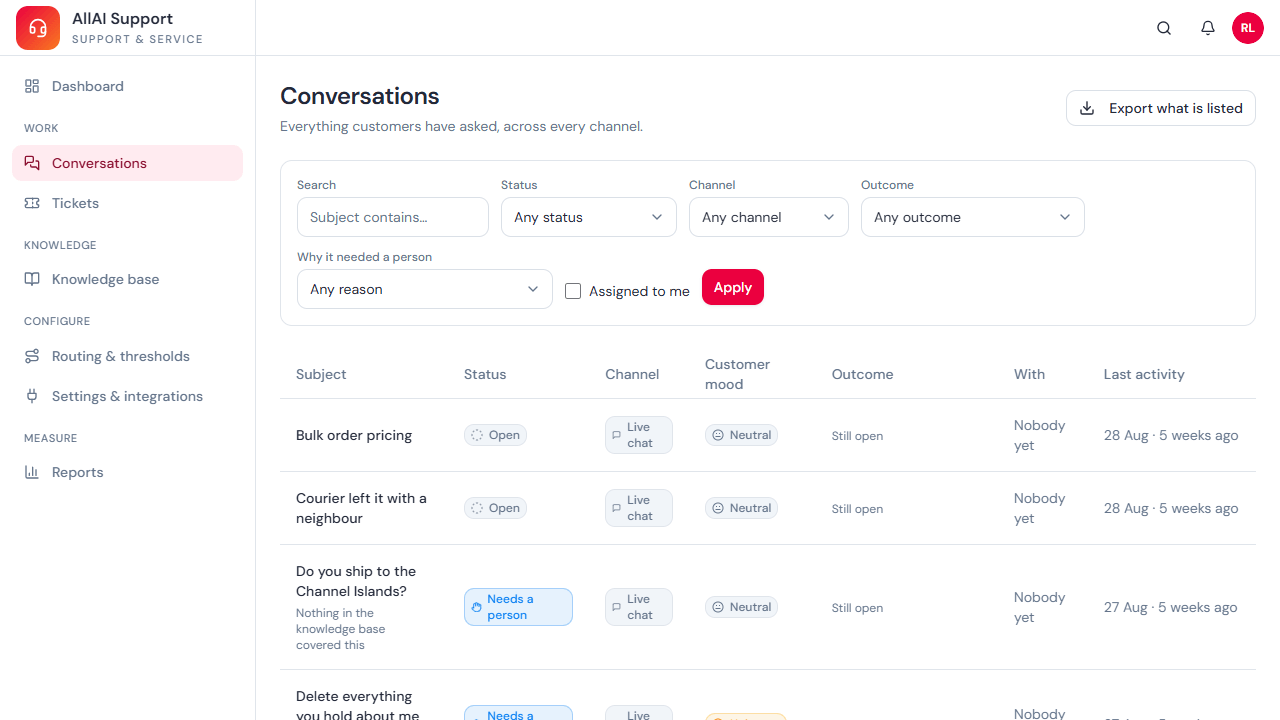Open the Any reason dropdown
Screen dimensions: 1280x720
425,289
